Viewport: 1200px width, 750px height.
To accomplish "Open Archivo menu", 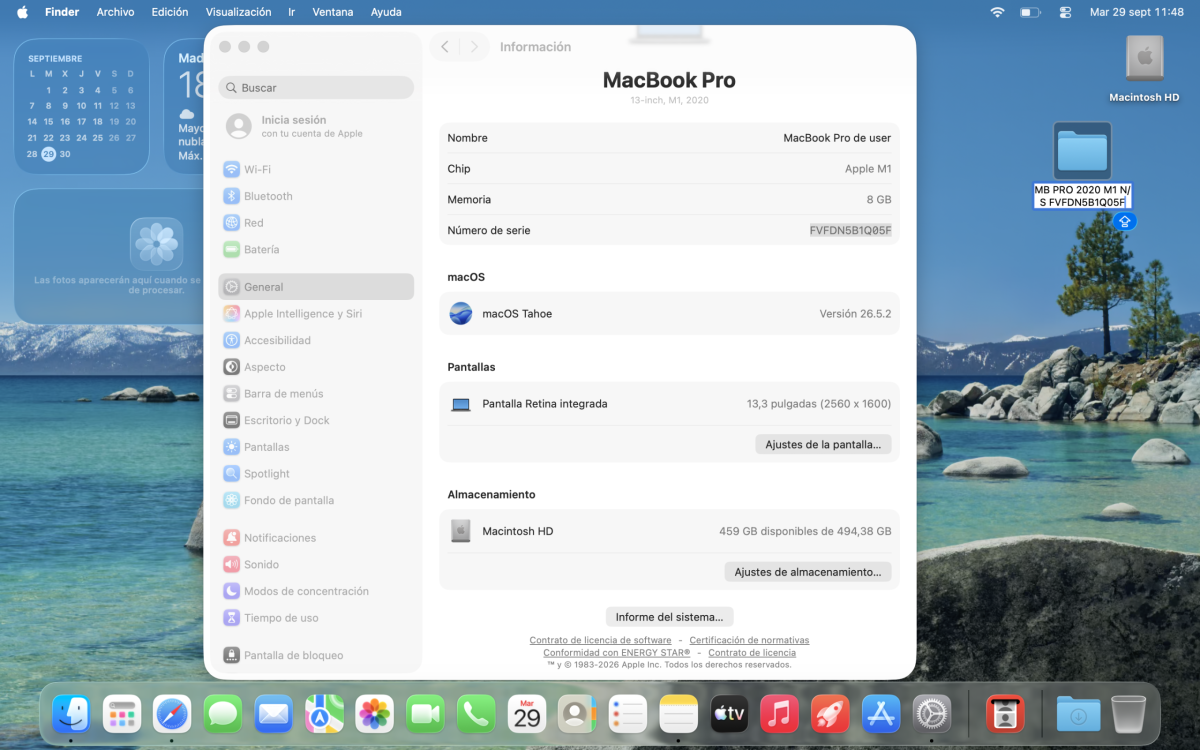I will (x=115, y=12).
